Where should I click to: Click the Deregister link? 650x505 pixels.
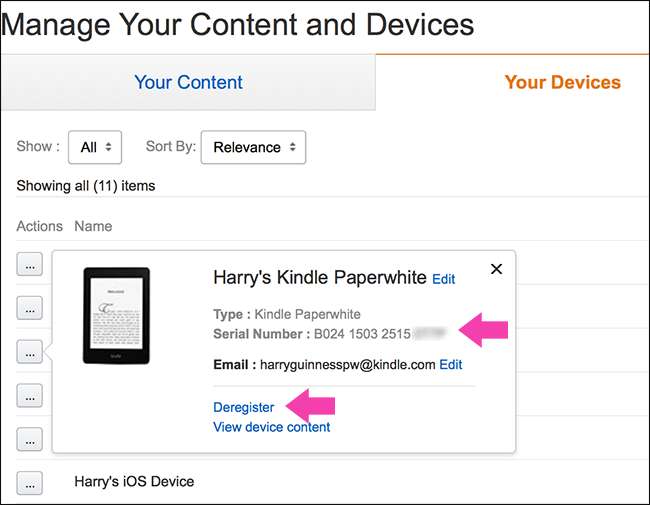[x=243, y=407]
